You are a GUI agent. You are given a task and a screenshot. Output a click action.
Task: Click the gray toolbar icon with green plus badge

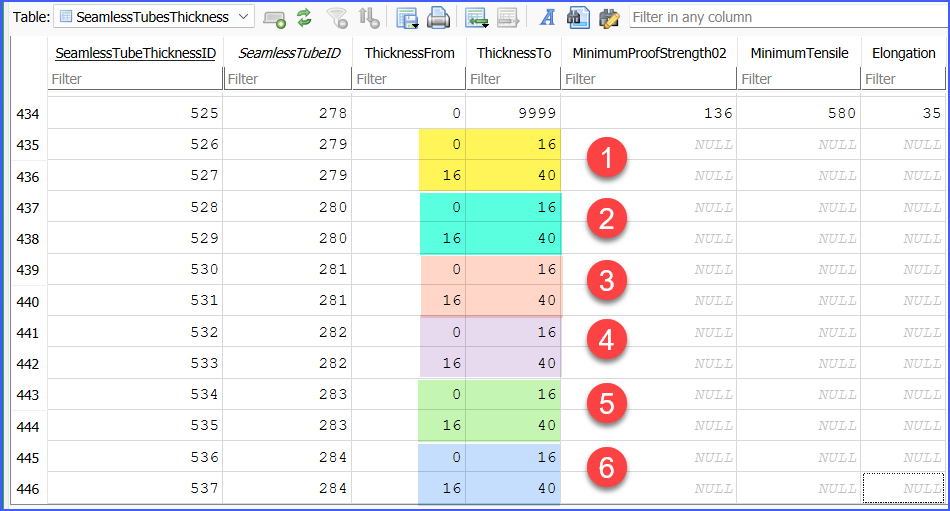(x=274, y=18)
